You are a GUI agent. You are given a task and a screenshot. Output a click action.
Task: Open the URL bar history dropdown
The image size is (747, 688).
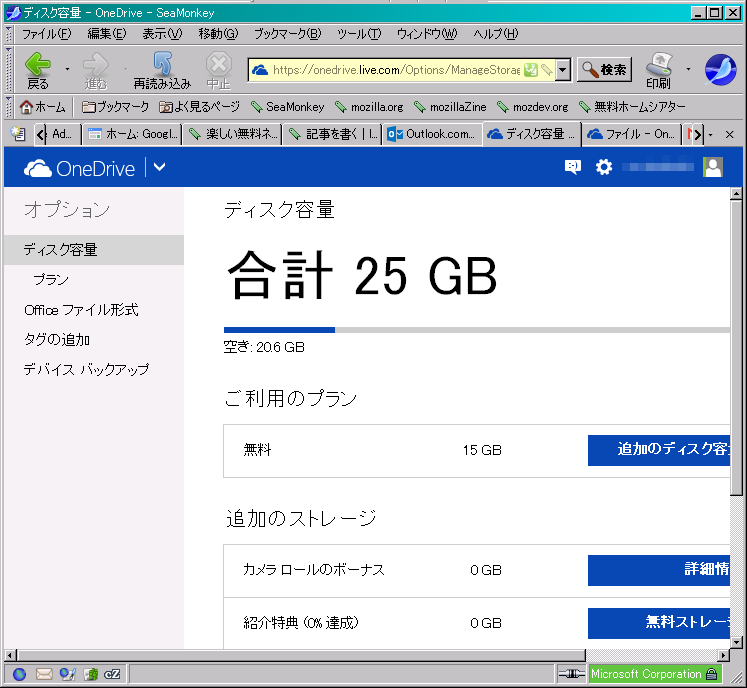(563, 70)
